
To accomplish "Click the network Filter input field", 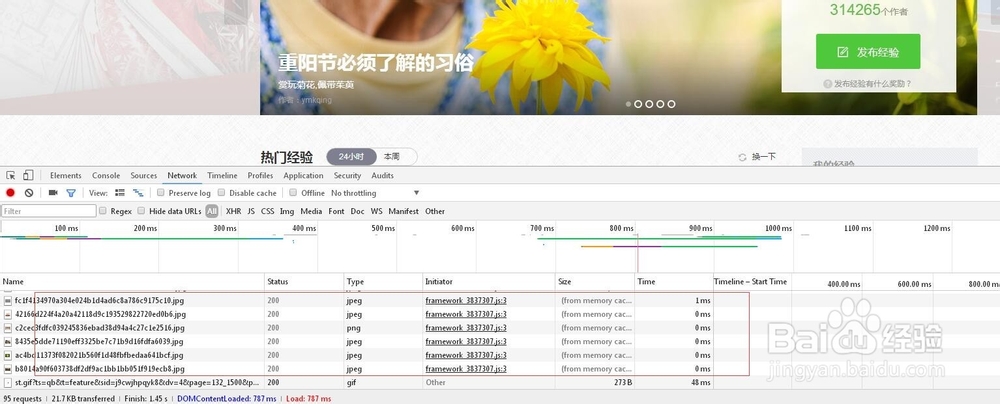I will tap(48, 211).
